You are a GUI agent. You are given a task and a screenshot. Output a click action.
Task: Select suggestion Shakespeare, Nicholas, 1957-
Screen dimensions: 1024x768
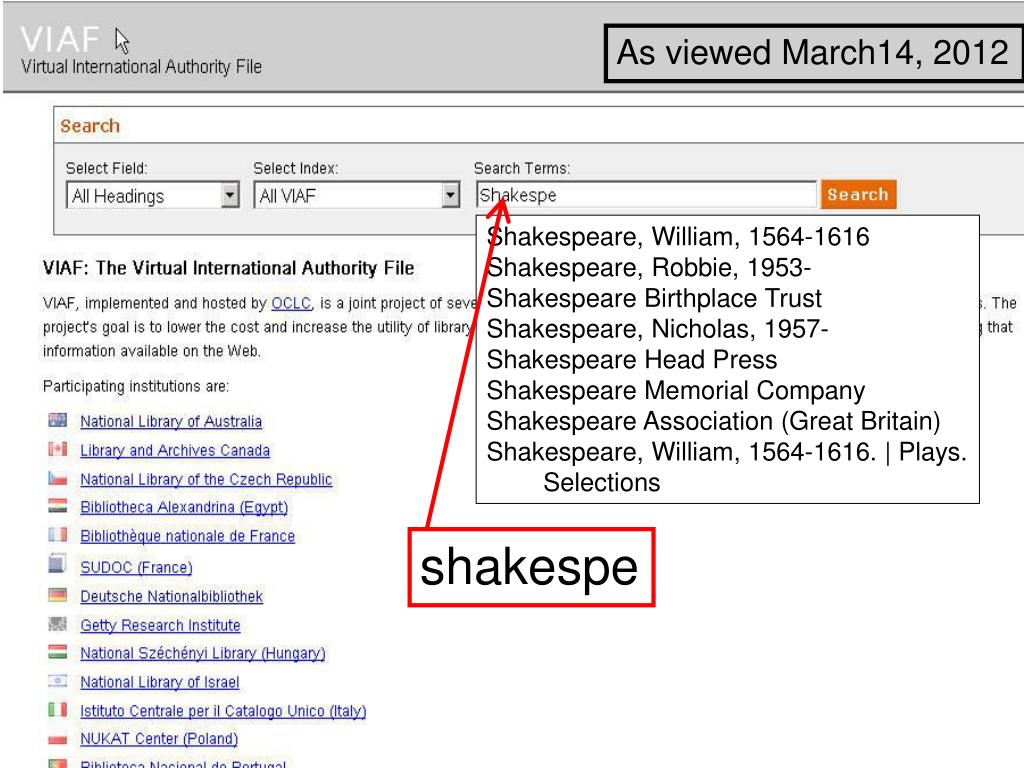pos(657,328)
